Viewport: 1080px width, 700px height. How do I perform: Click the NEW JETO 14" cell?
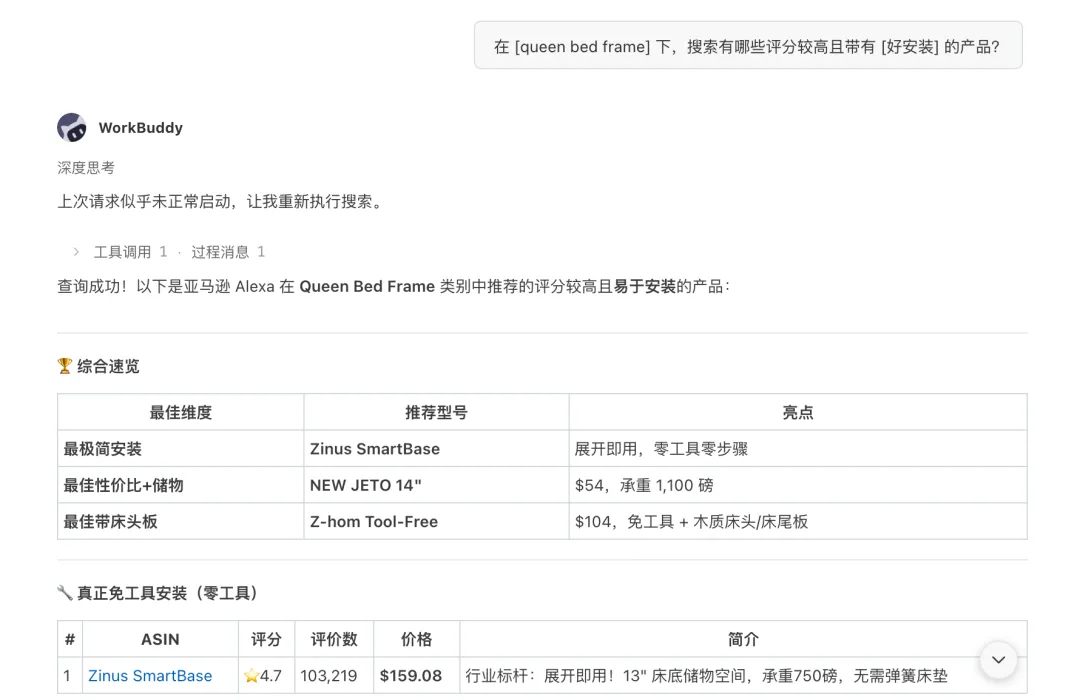[436, 485]
